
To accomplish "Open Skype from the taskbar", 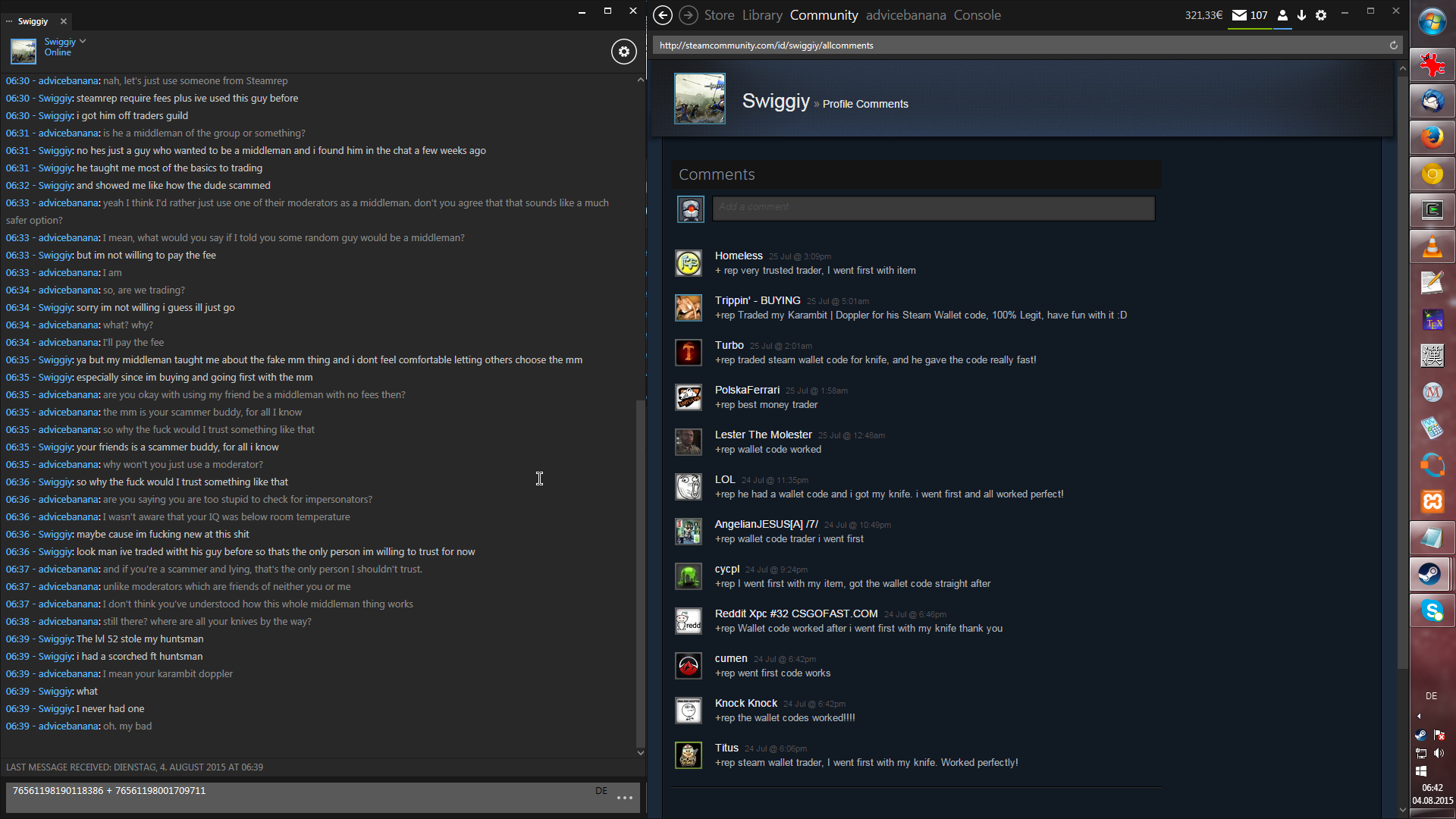I will (1432, 610).
